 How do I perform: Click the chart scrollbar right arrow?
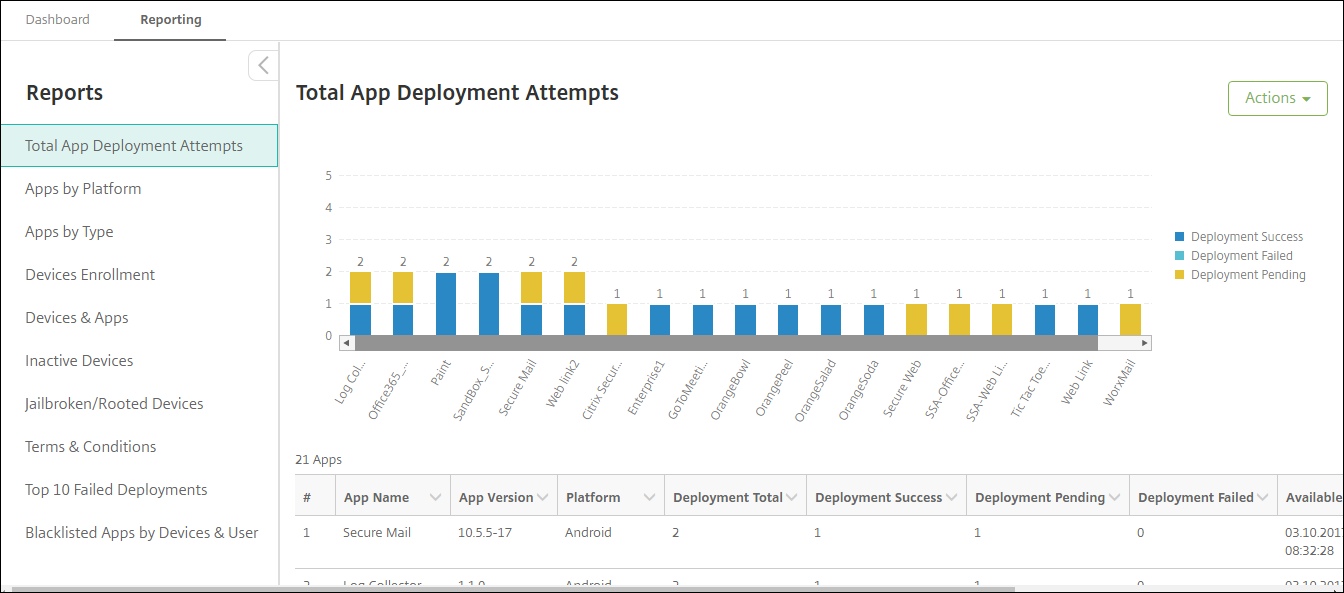click(1145, 343)
